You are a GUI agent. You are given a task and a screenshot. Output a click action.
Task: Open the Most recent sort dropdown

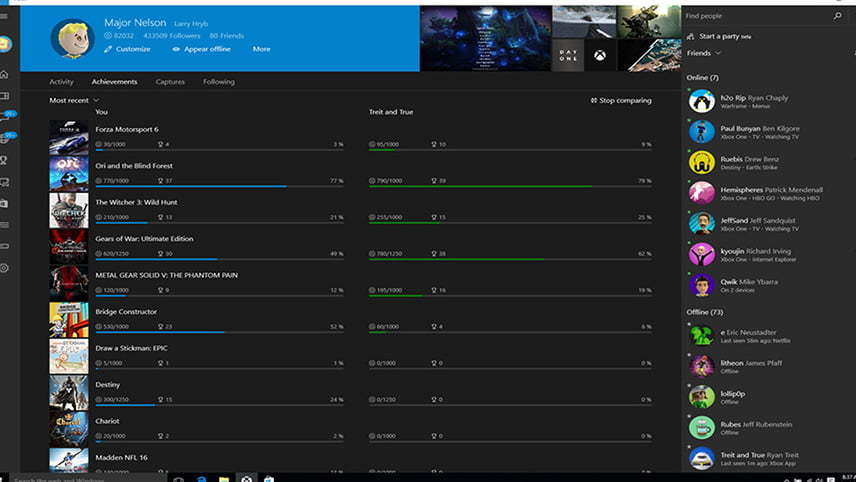coord(74,100)
